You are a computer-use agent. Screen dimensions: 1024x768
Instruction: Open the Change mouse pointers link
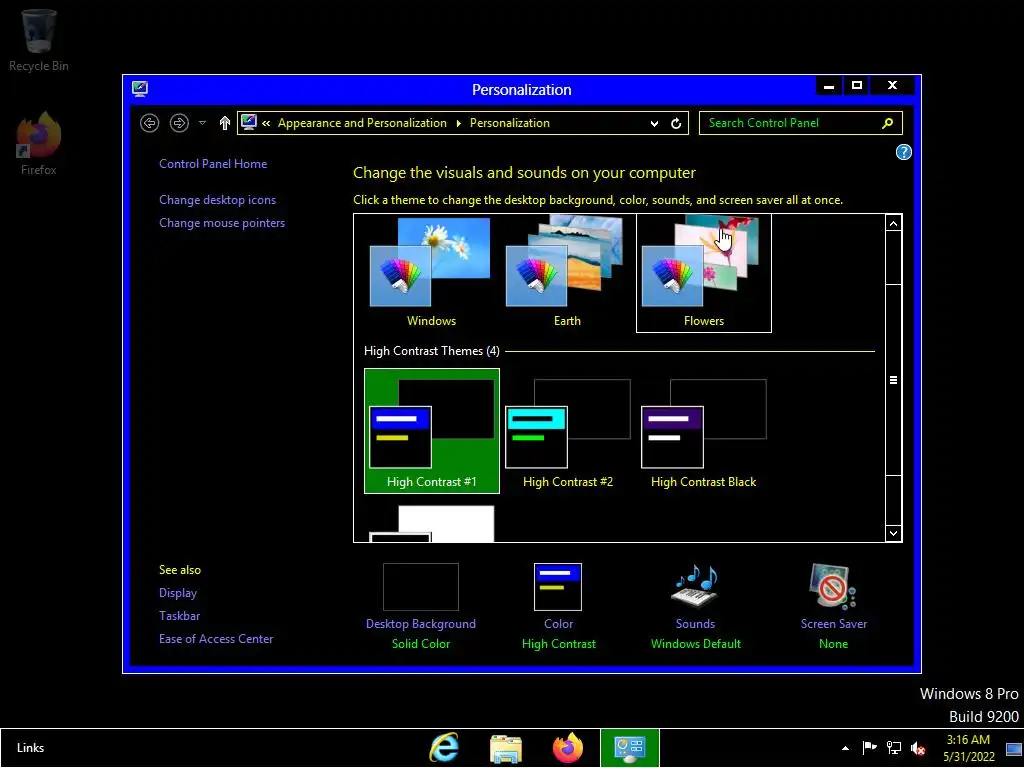(x=222, y=223)
